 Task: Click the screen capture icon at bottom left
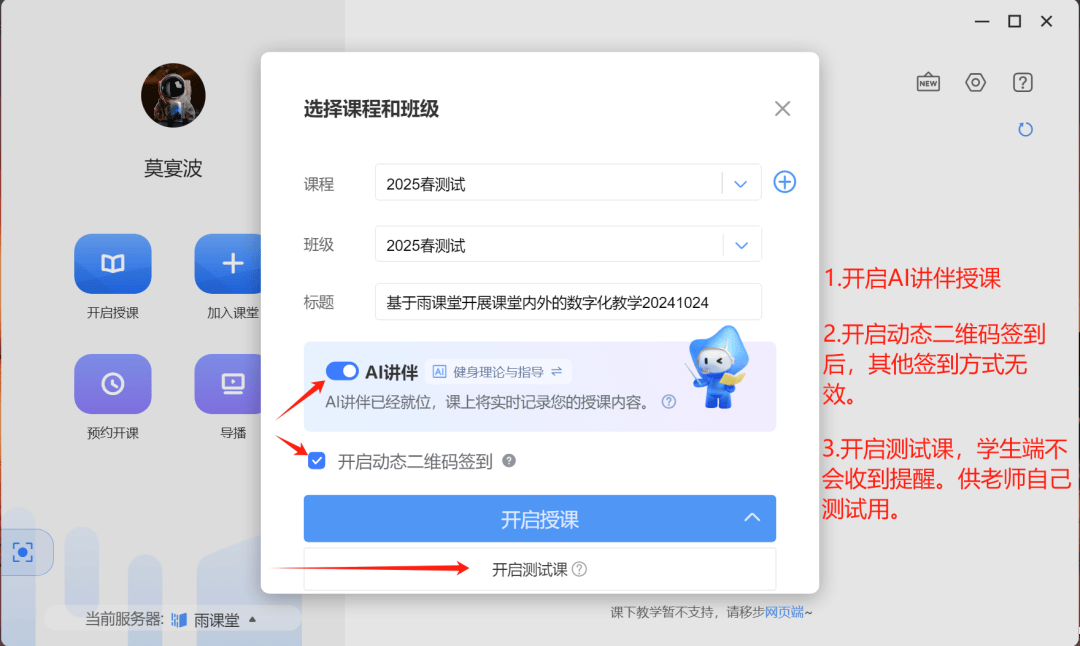click(x=23, y=552)
